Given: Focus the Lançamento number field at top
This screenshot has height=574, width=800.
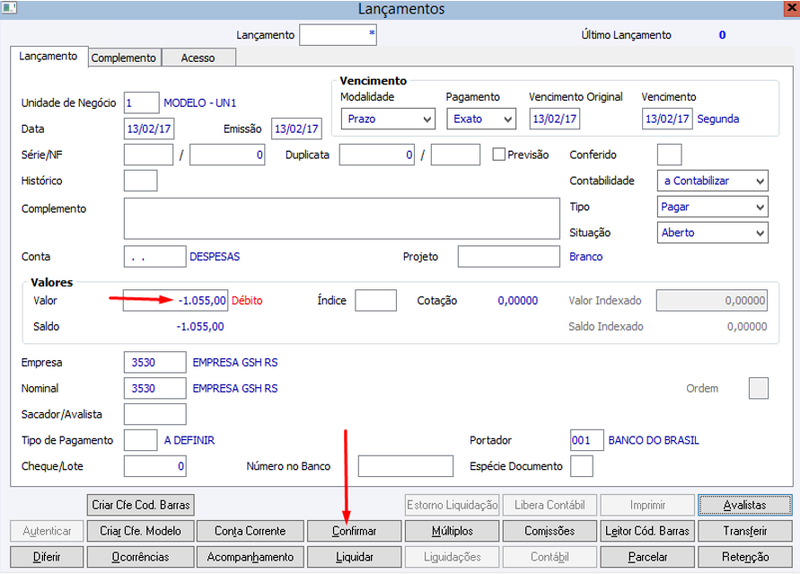Looking at the screenshot, I should [x=338, y=35].
